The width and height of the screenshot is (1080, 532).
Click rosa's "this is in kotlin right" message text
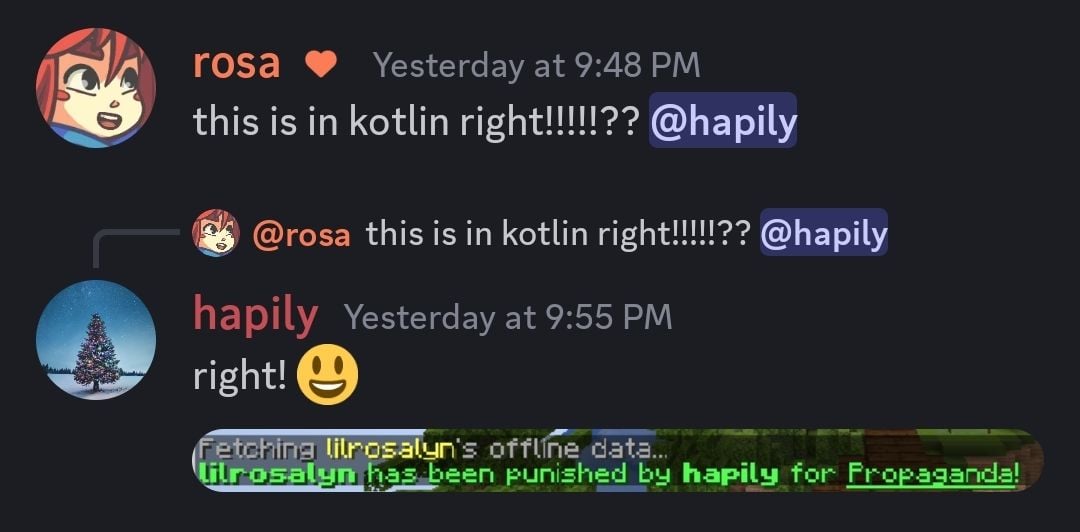tap(418, 122)
